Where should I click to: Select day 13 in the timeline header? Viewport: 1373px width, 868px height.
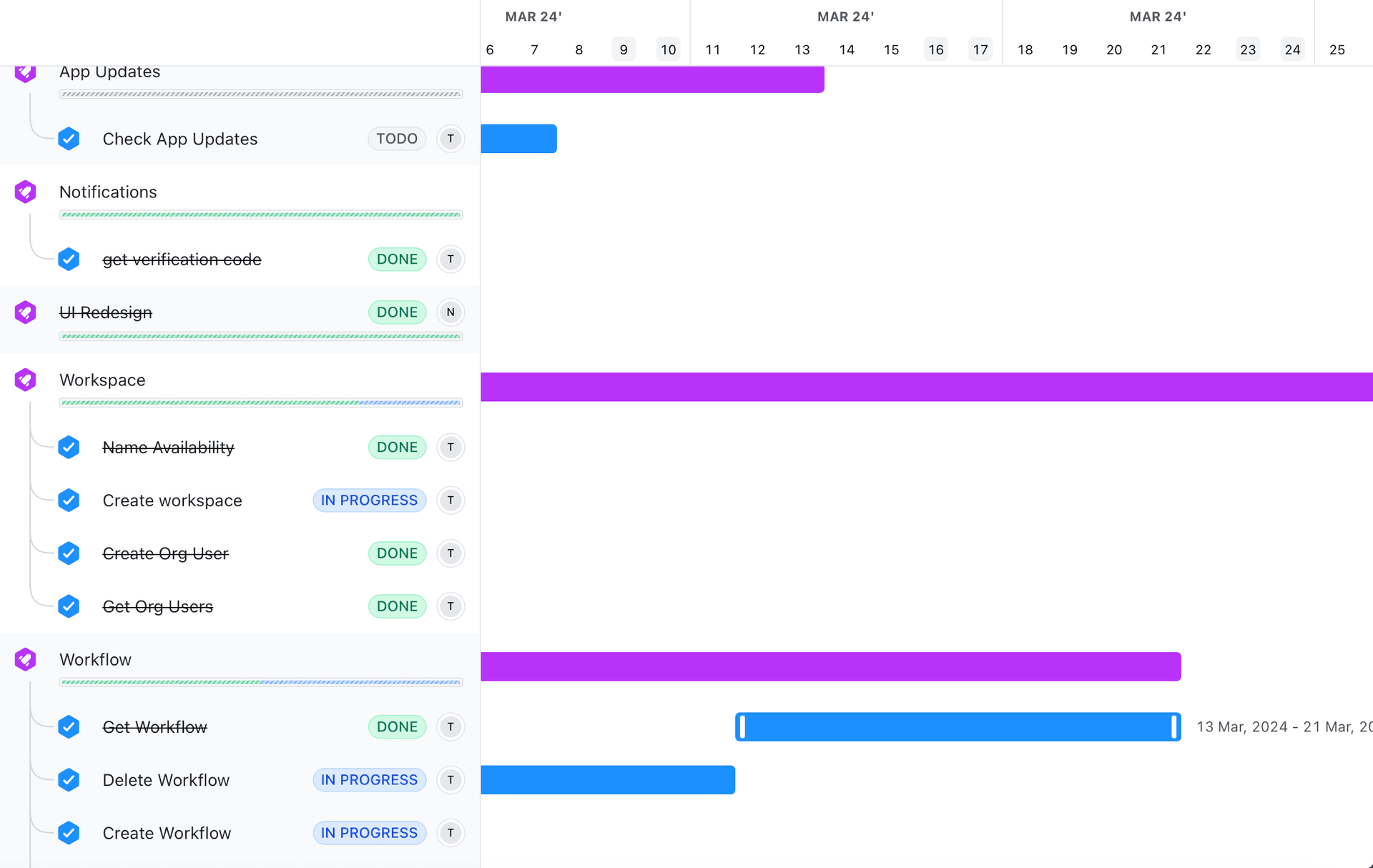[802, 49]
